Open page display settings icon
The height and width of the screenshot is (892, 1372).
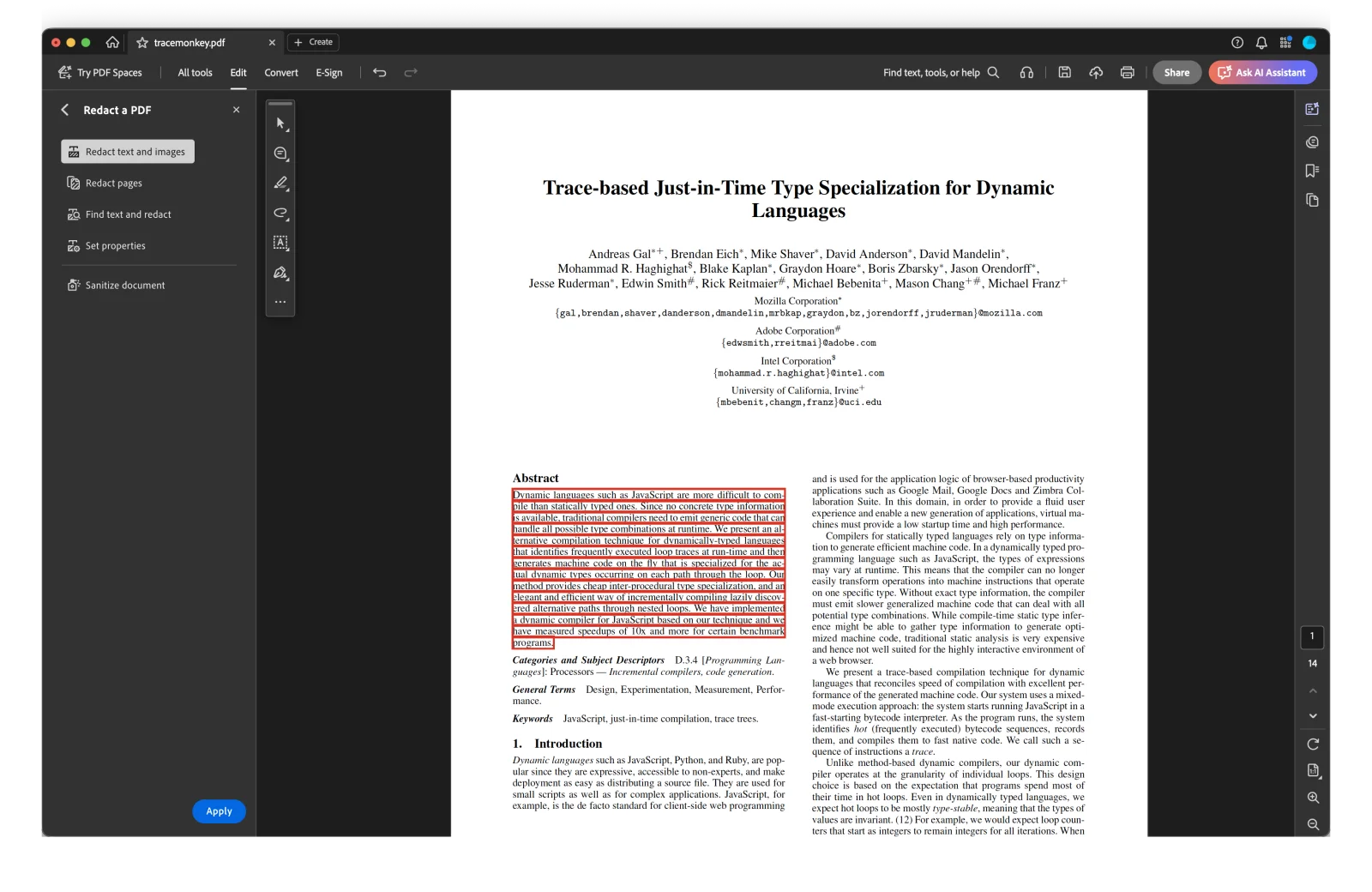click(x=1313, y=770)
